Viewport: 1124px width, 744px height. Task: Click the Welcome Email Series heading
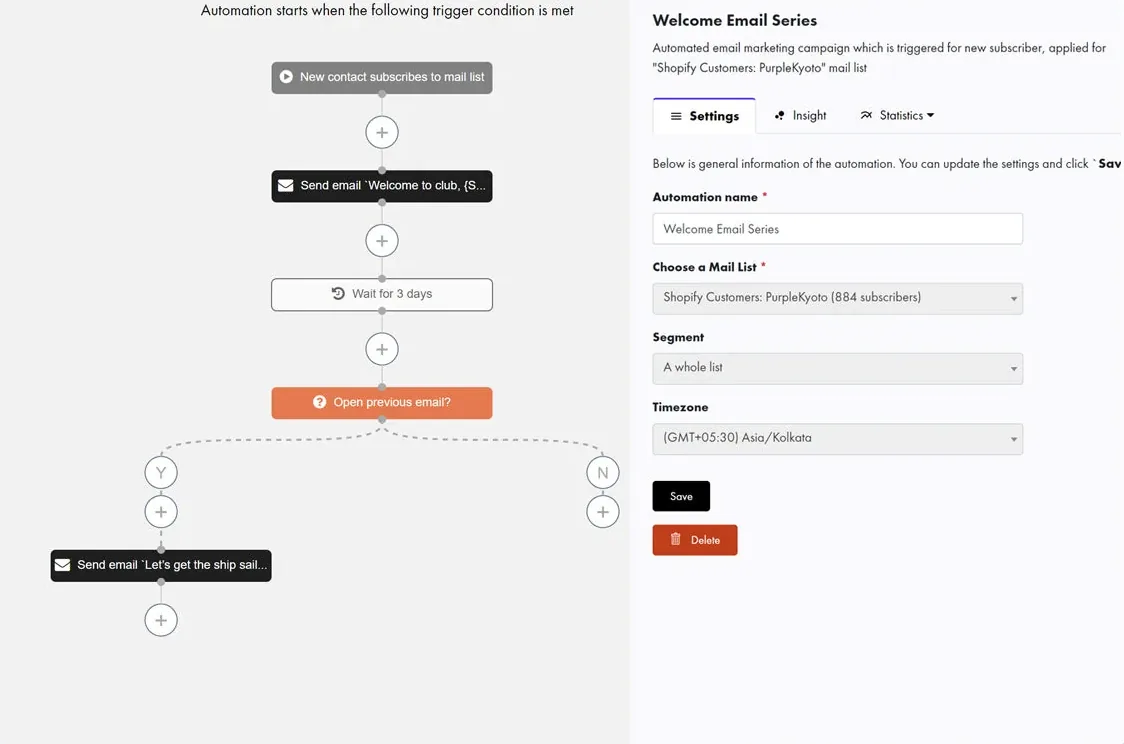pos(735,20)
